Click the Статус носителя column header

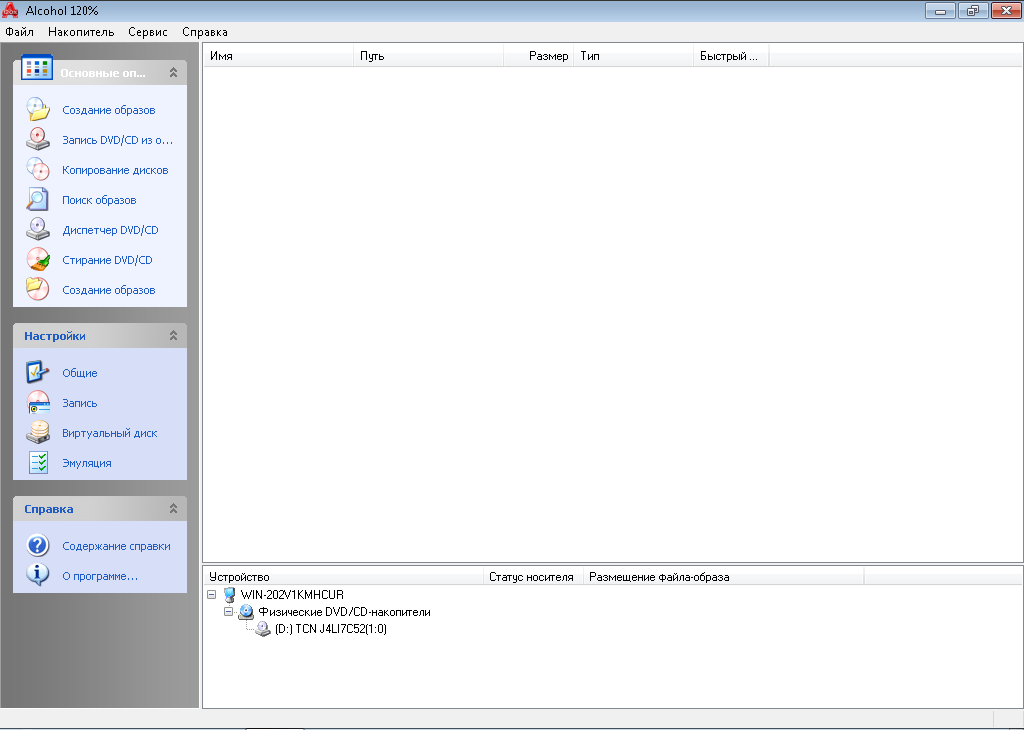(x=533, y=577)
